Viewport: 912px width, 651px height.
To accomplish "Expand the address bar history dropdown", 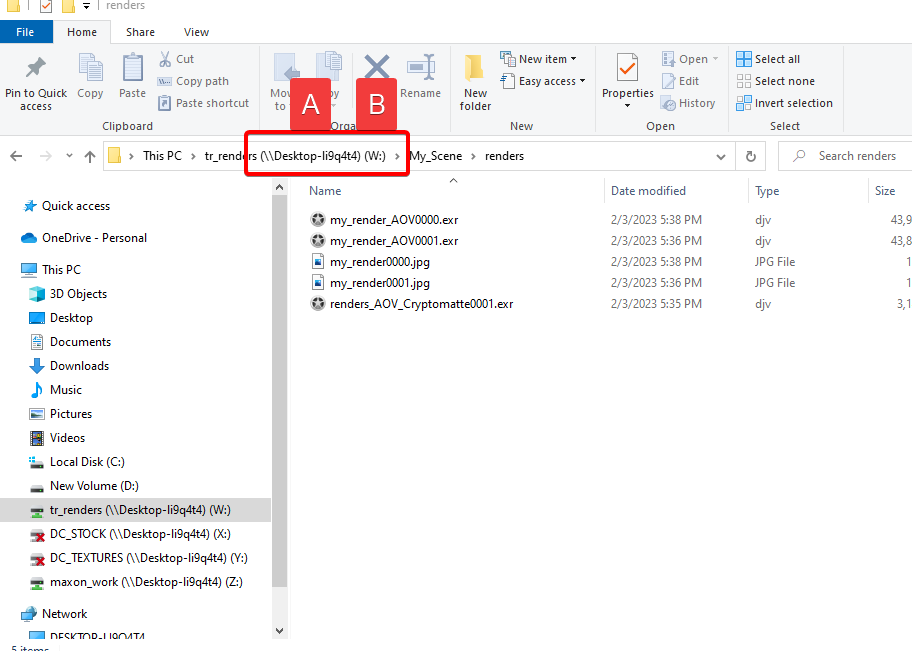I will tap(722, 156).
